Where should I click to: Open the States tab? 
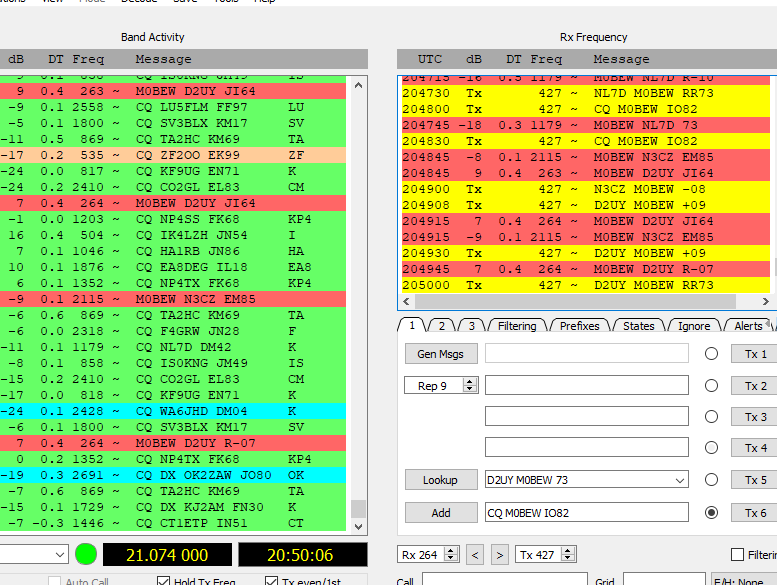[x=638, y=325]
